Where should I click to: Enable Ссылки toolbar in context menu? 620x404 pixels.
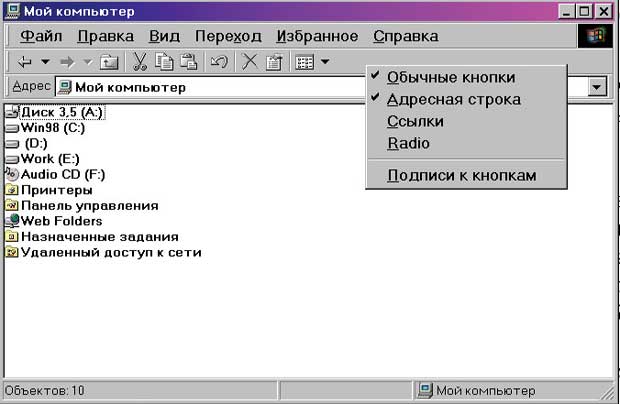(x=467, y=121)
